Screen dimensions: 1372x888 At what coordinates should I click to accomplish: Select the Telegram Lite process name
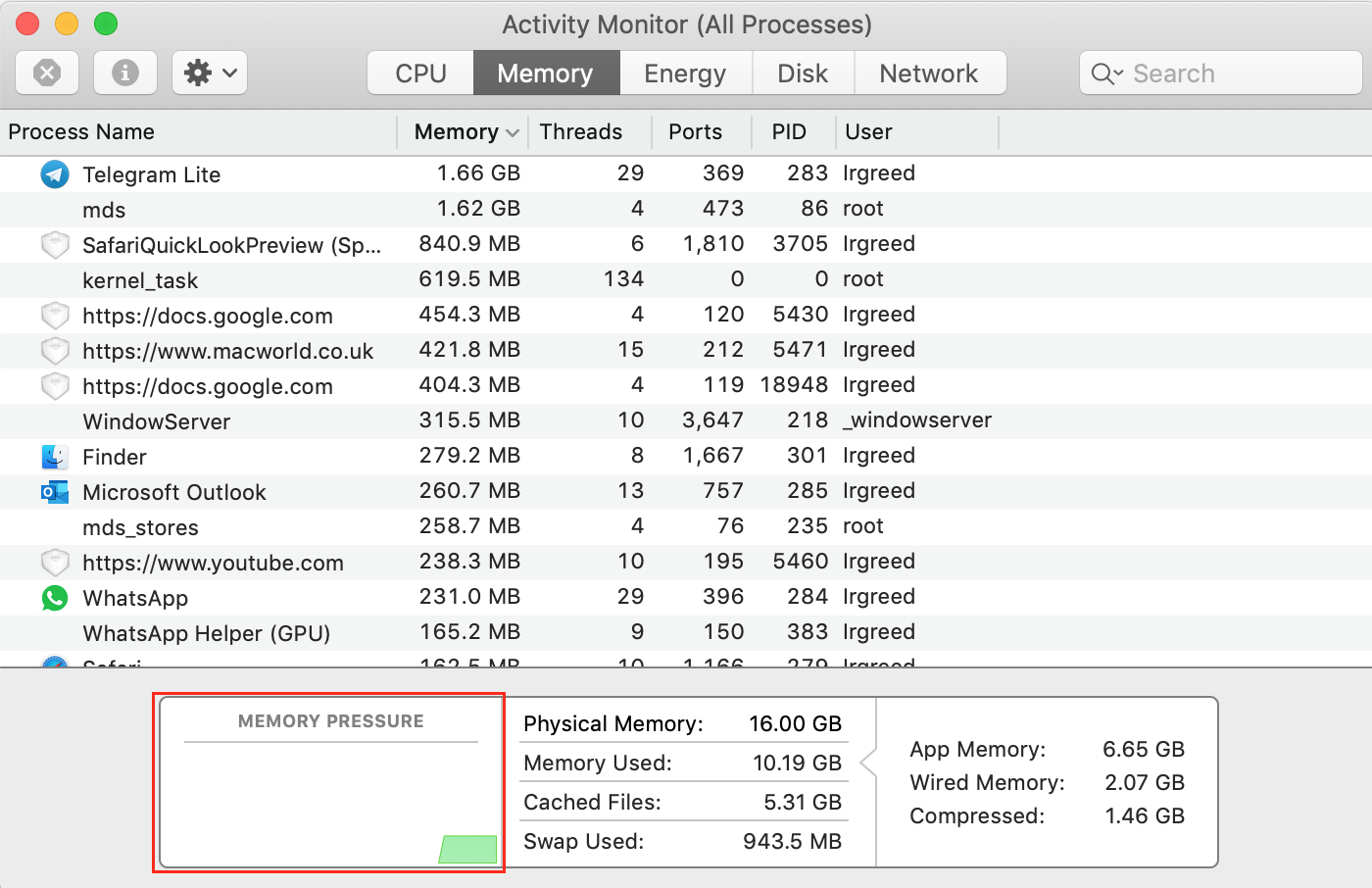coord(152,174)
